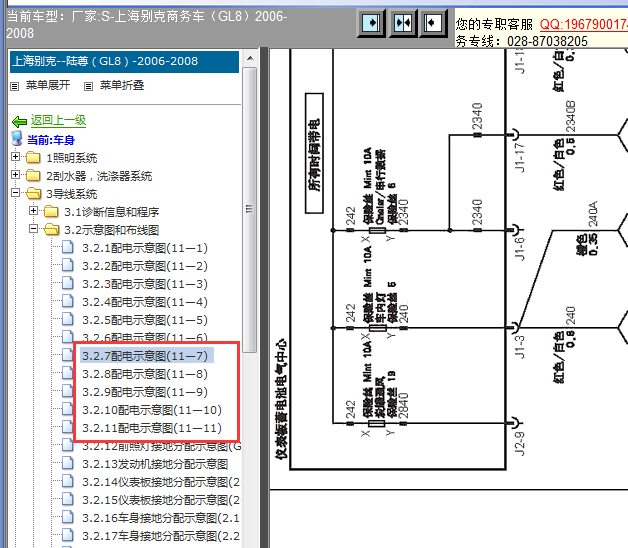Click the 3.2示意图和布线图 folder label
This screenshot has width=628, height=548.
pos(112,230)
